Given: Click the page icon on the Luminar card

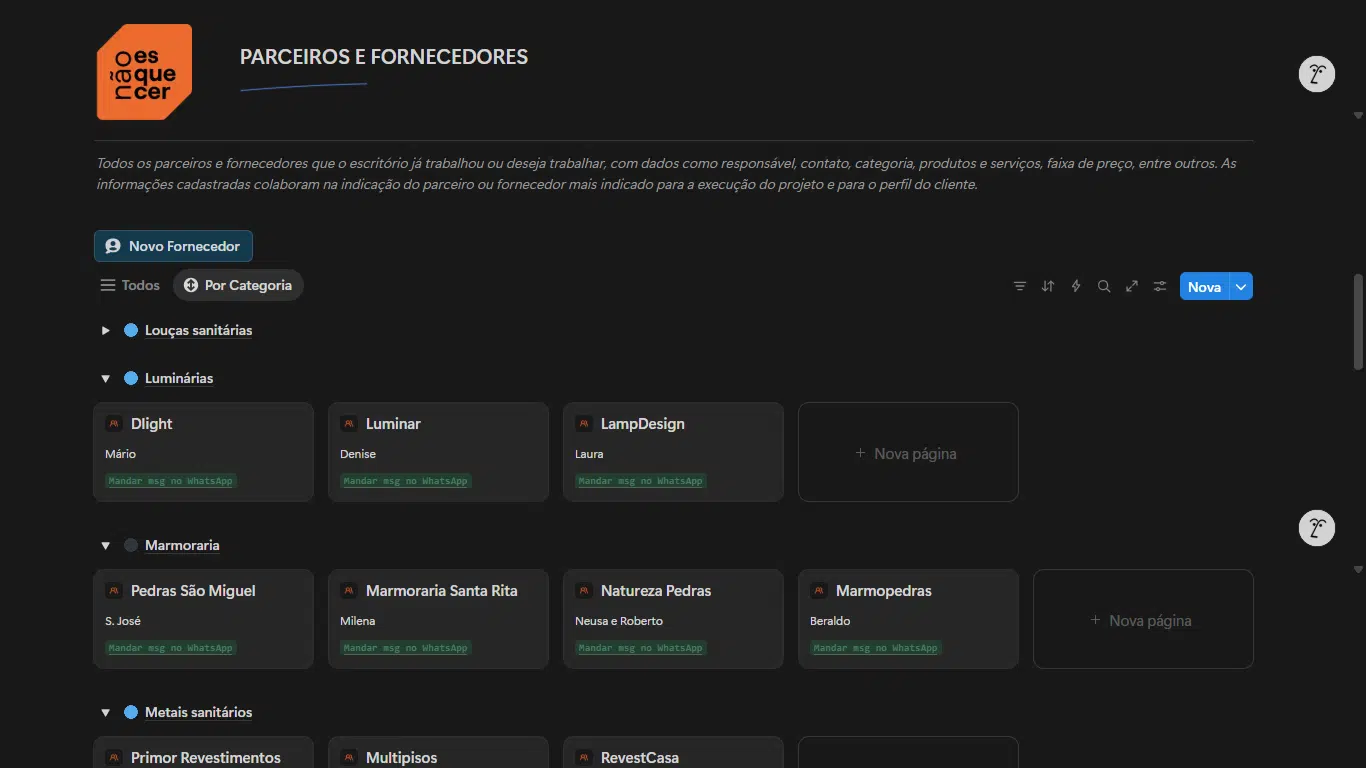Looking at the screenshot, I should click(349, 424).
